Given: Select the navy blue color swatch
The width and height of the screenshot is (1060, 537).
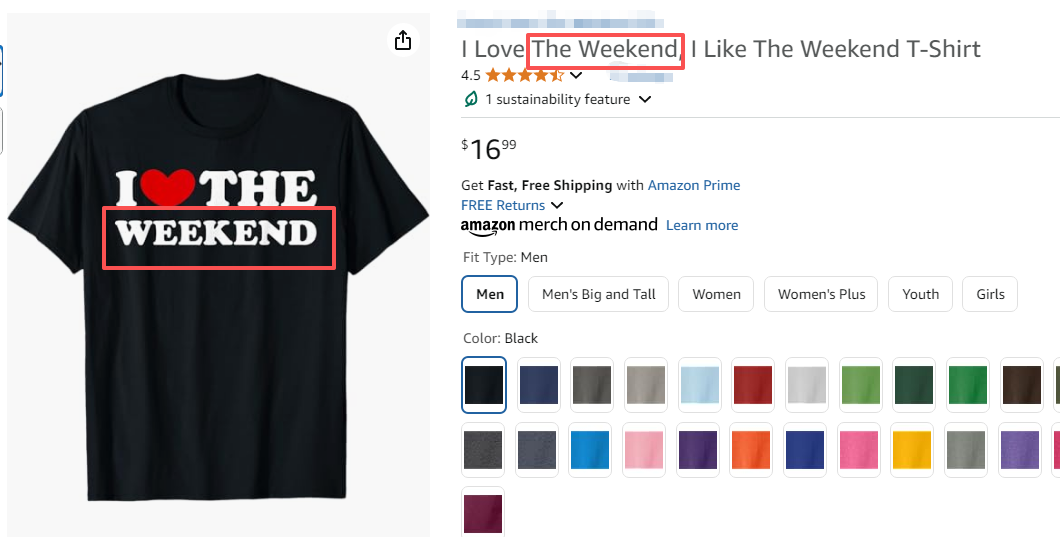Looking at the screenshot, I should point(539,385).
